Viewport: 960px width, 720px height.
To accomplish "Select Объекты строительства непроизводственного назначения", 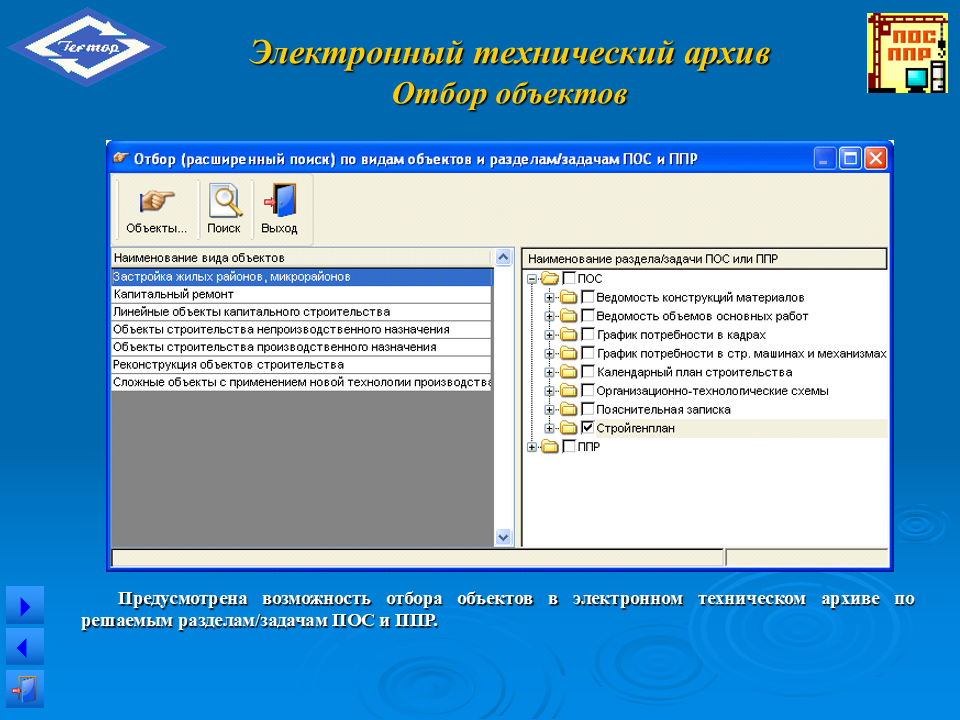I will click(302, 329).
